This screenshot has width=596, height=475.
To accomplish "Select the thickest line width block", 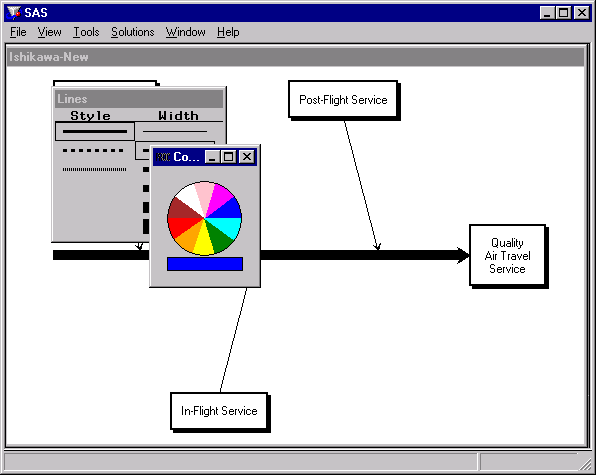I will pyautogui.click(x=146, y=226).
